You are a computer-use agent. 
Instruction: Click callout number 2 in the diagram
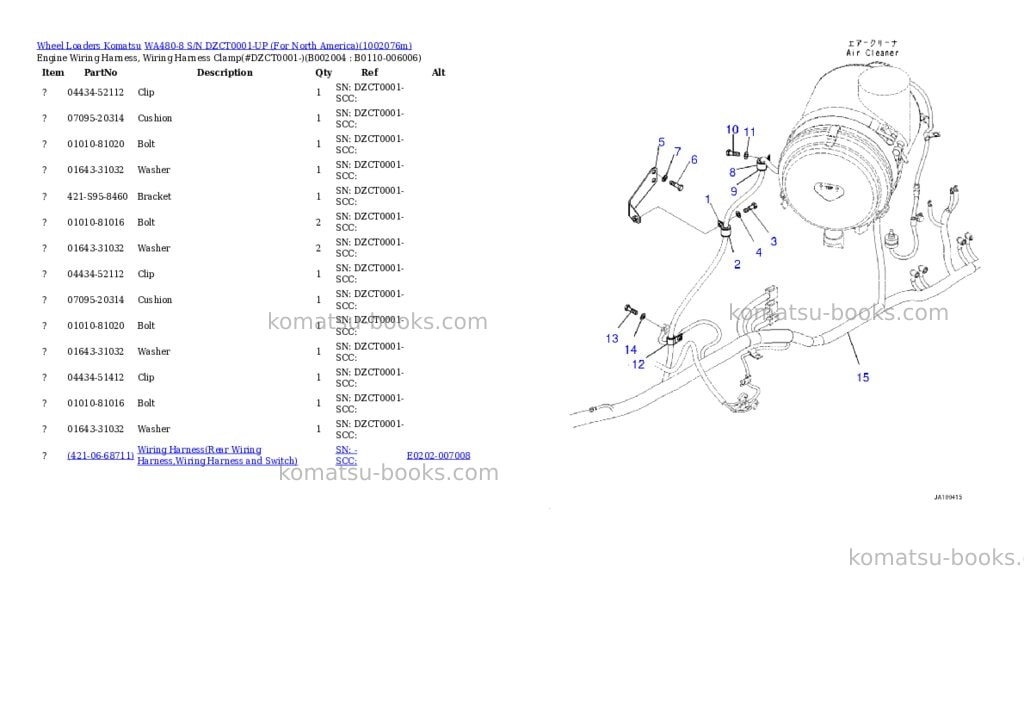click(x=737, y=265)
